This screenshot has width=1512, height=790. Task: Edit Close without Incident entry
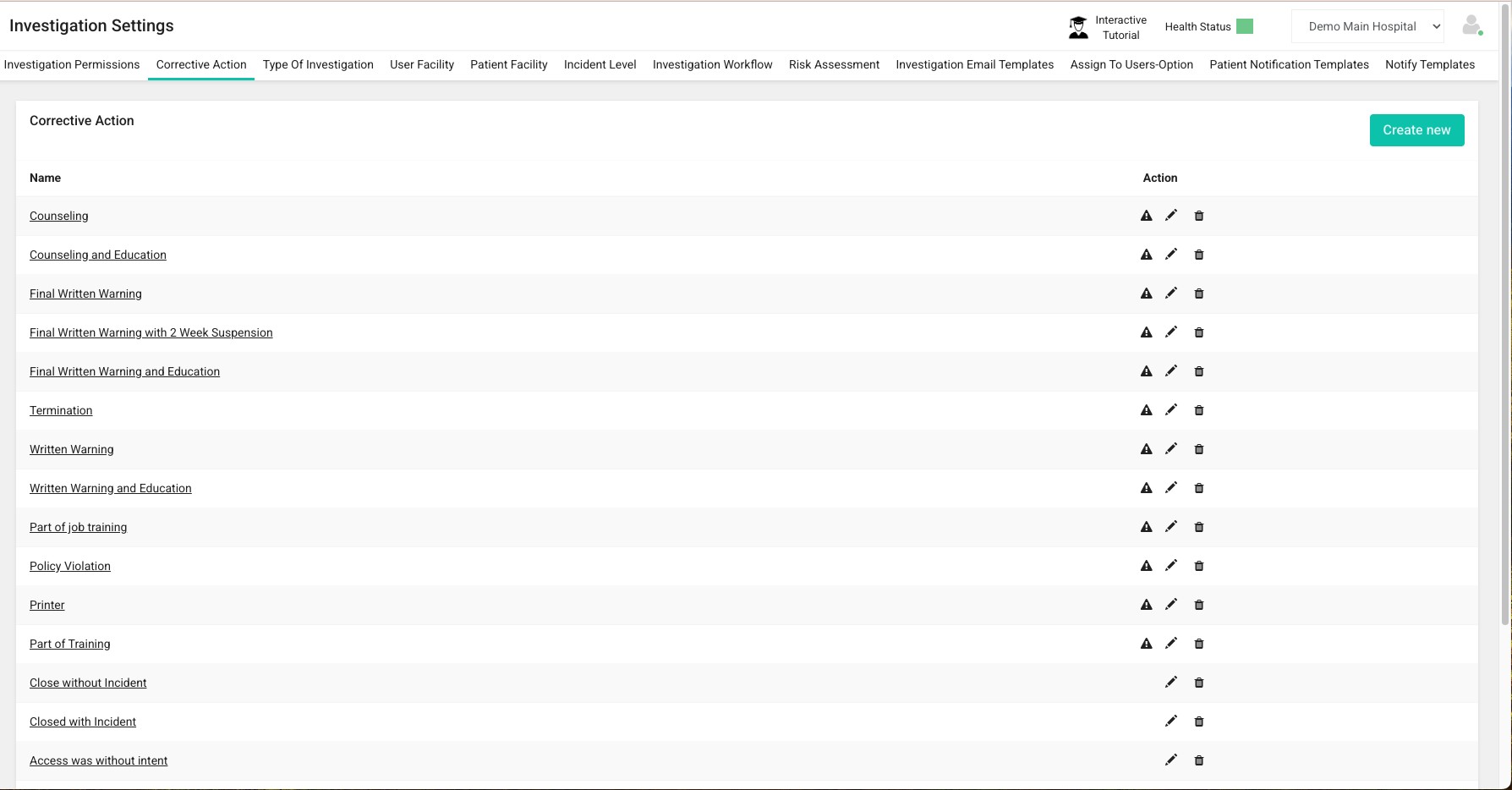tap(1171, 683)
